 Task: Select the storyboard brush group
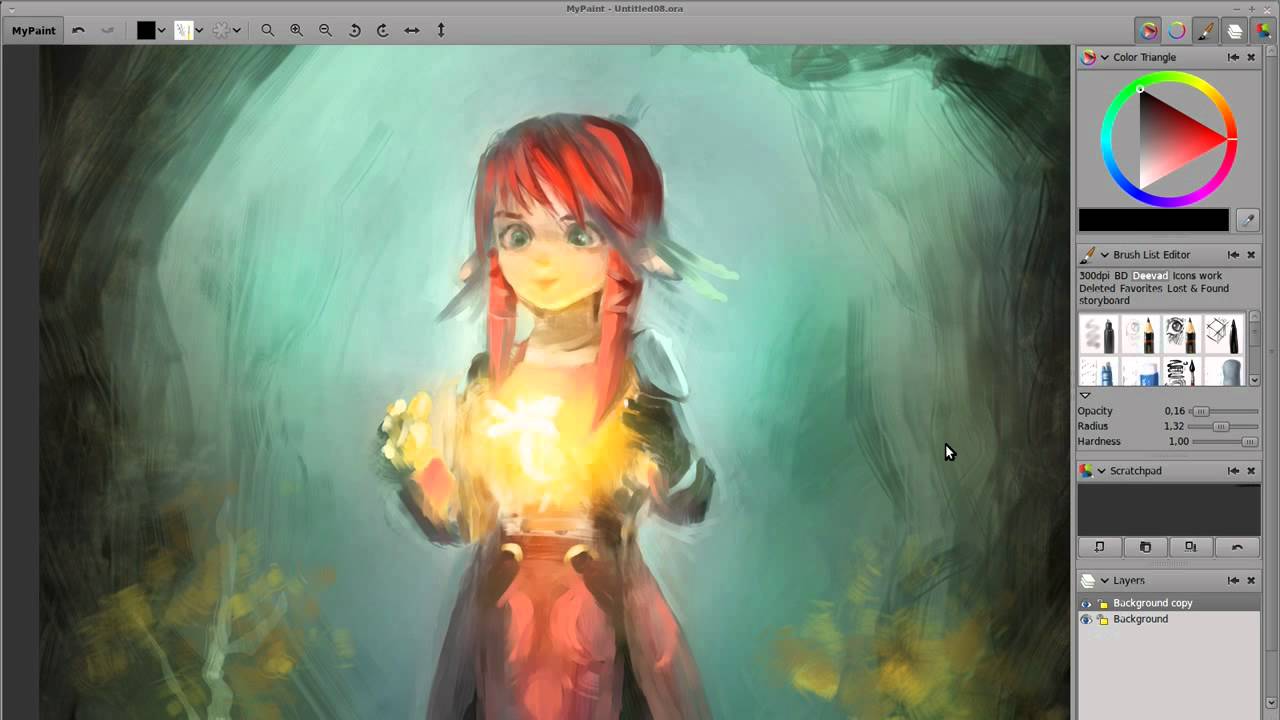coord(1104,300)
